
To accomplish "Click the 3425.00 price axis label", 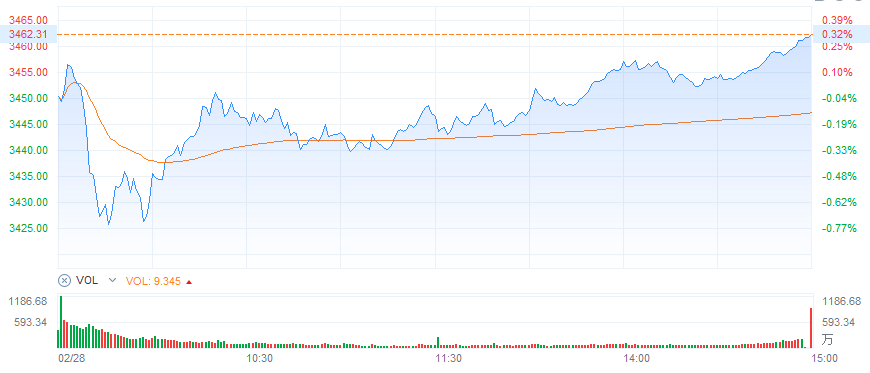I will click(28, 228).
